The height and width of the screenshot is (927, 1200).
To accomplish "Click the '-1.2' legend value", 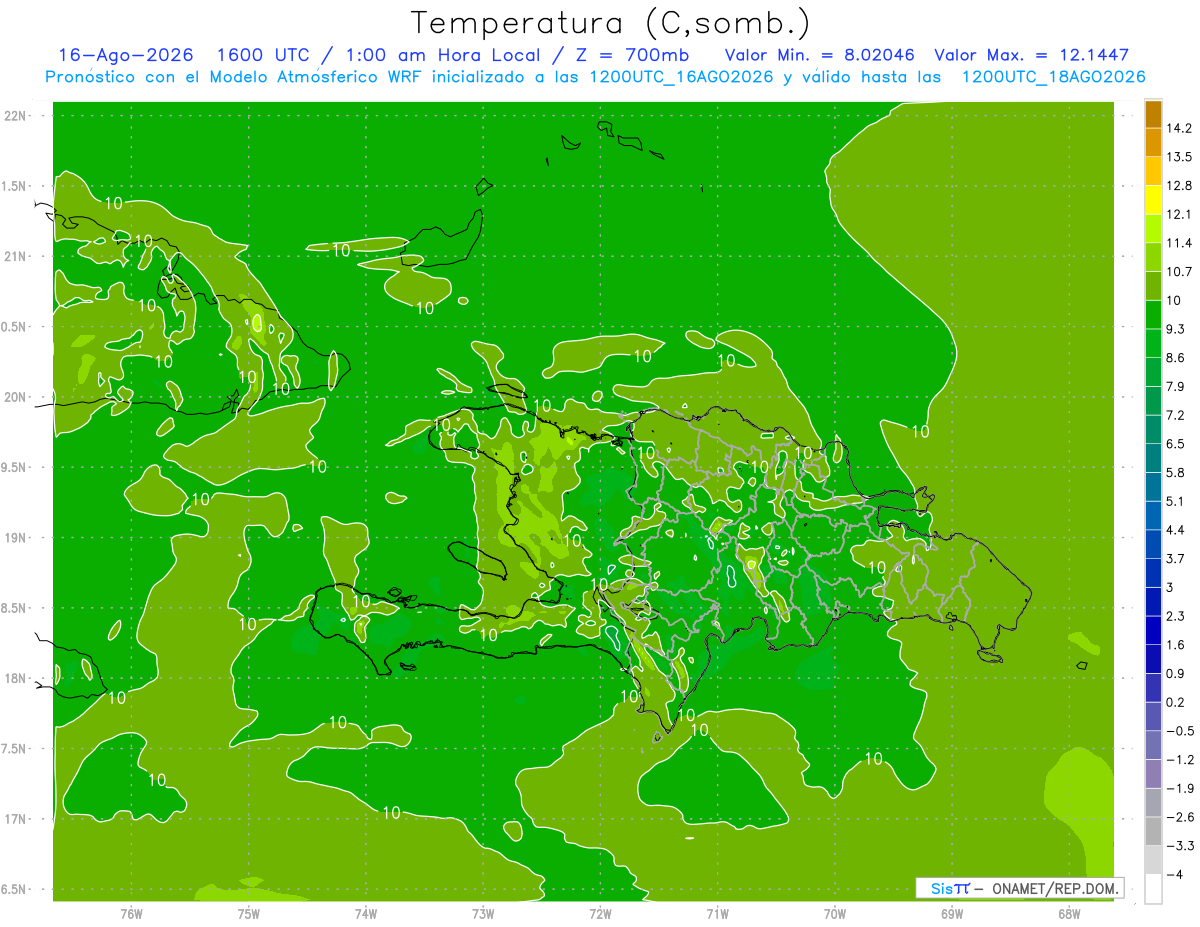I will [1180, 760].
